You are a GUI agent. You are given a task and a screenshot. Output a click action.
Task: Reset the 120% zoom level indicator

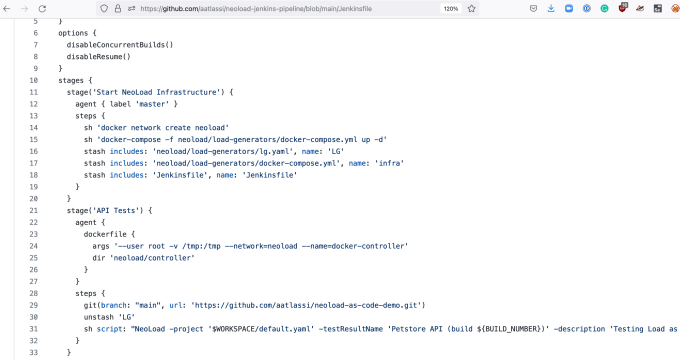pos(451,9)
